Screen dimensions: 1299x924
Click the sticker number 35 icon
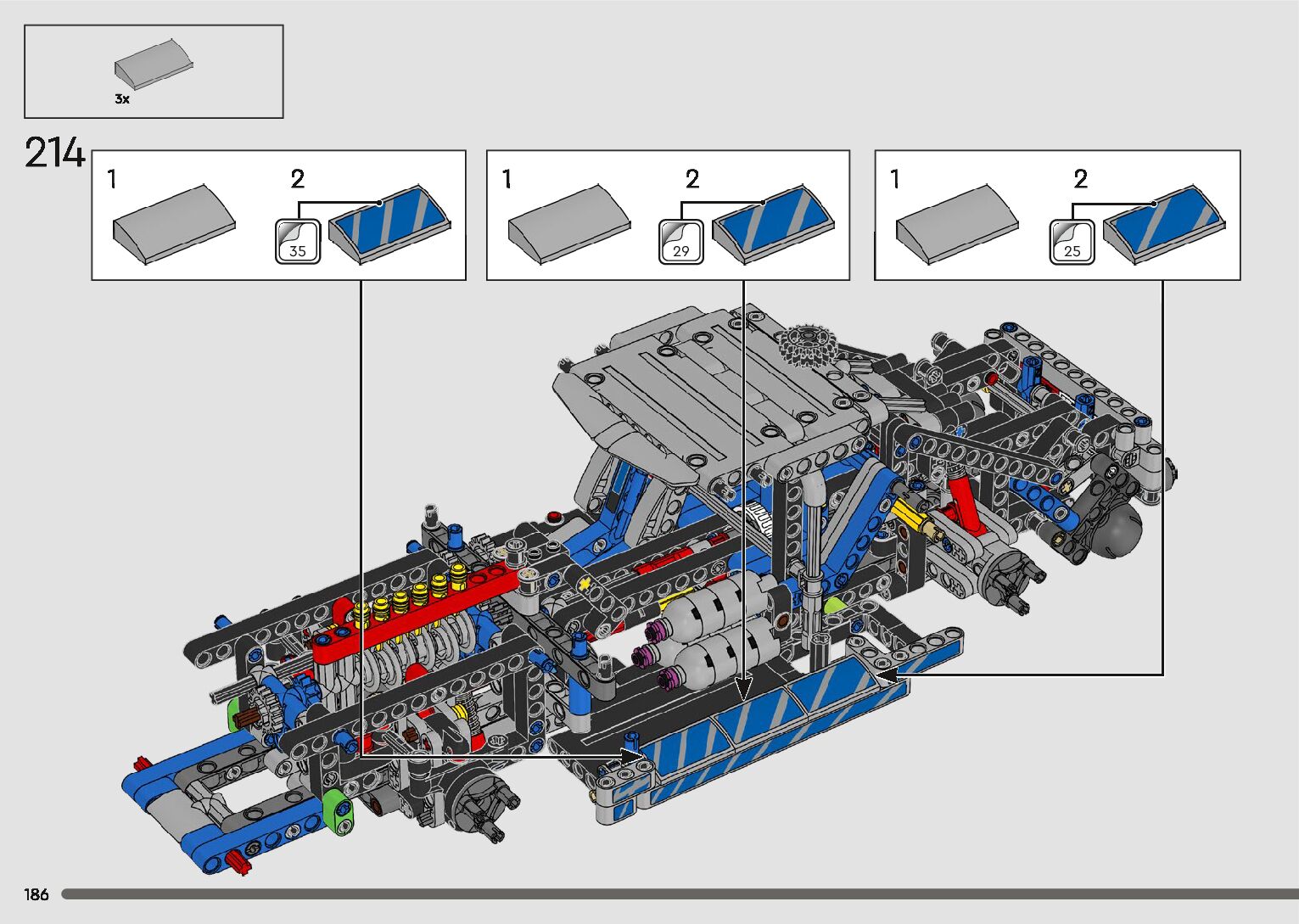(x=298, y=242)
